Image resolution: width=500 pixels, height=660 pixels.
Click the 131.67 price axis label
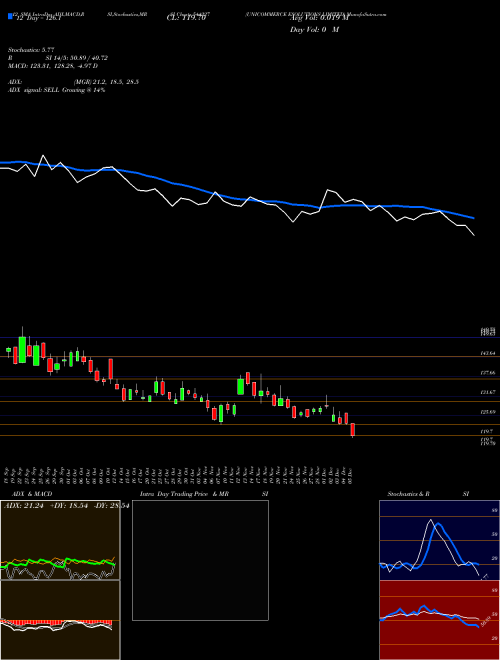click(x=487, y=392)
